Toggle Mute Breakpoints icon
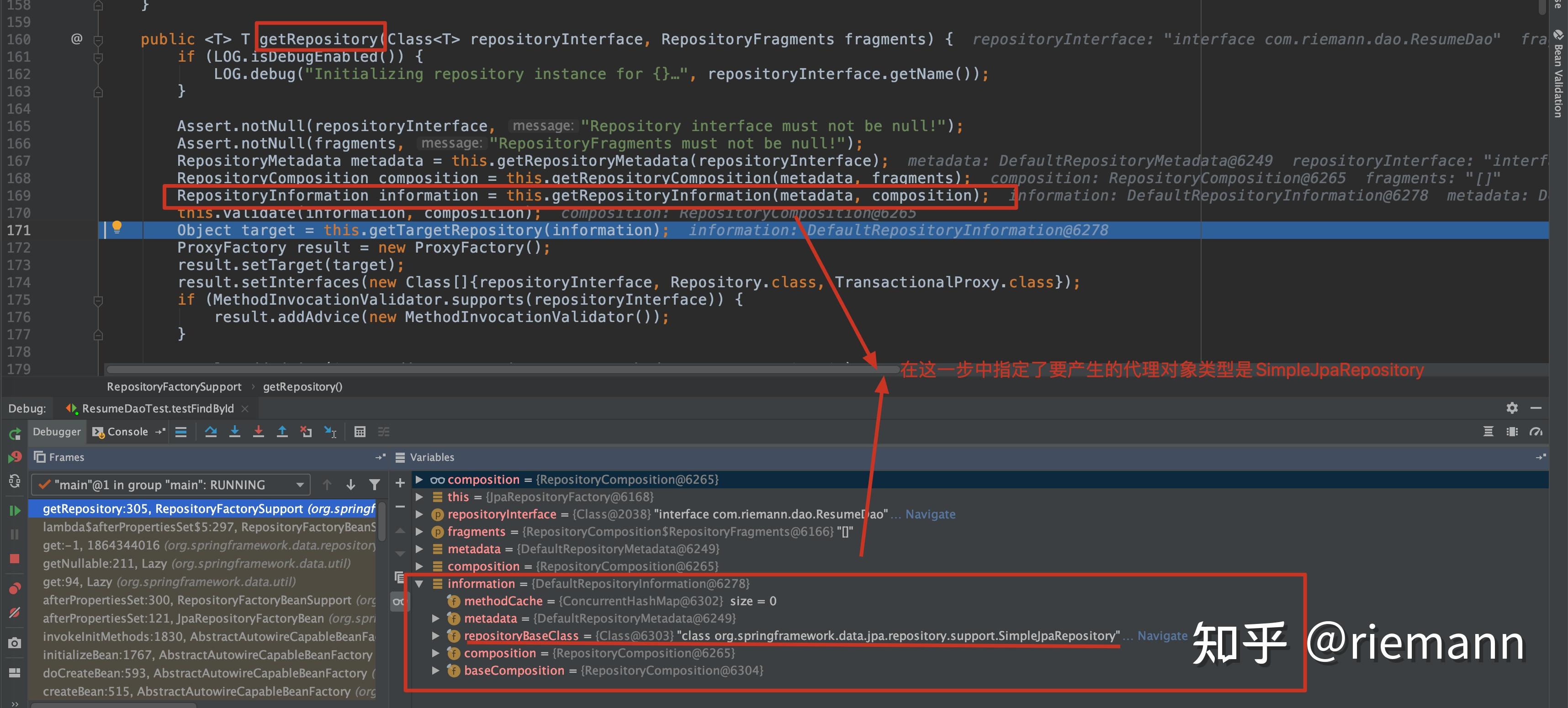This screenshot has height=708, width=1568. click(x=15, y=613)
